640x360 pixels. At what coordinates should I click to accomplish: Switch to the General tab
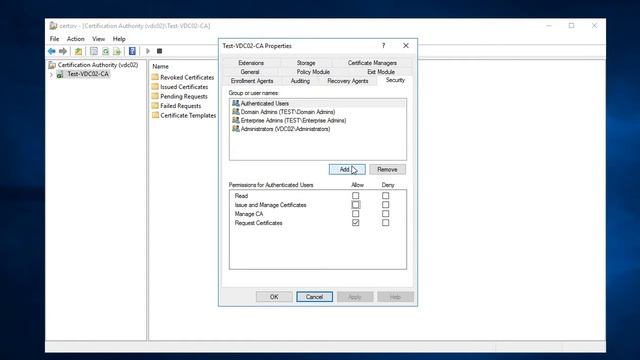click(250, 72)
